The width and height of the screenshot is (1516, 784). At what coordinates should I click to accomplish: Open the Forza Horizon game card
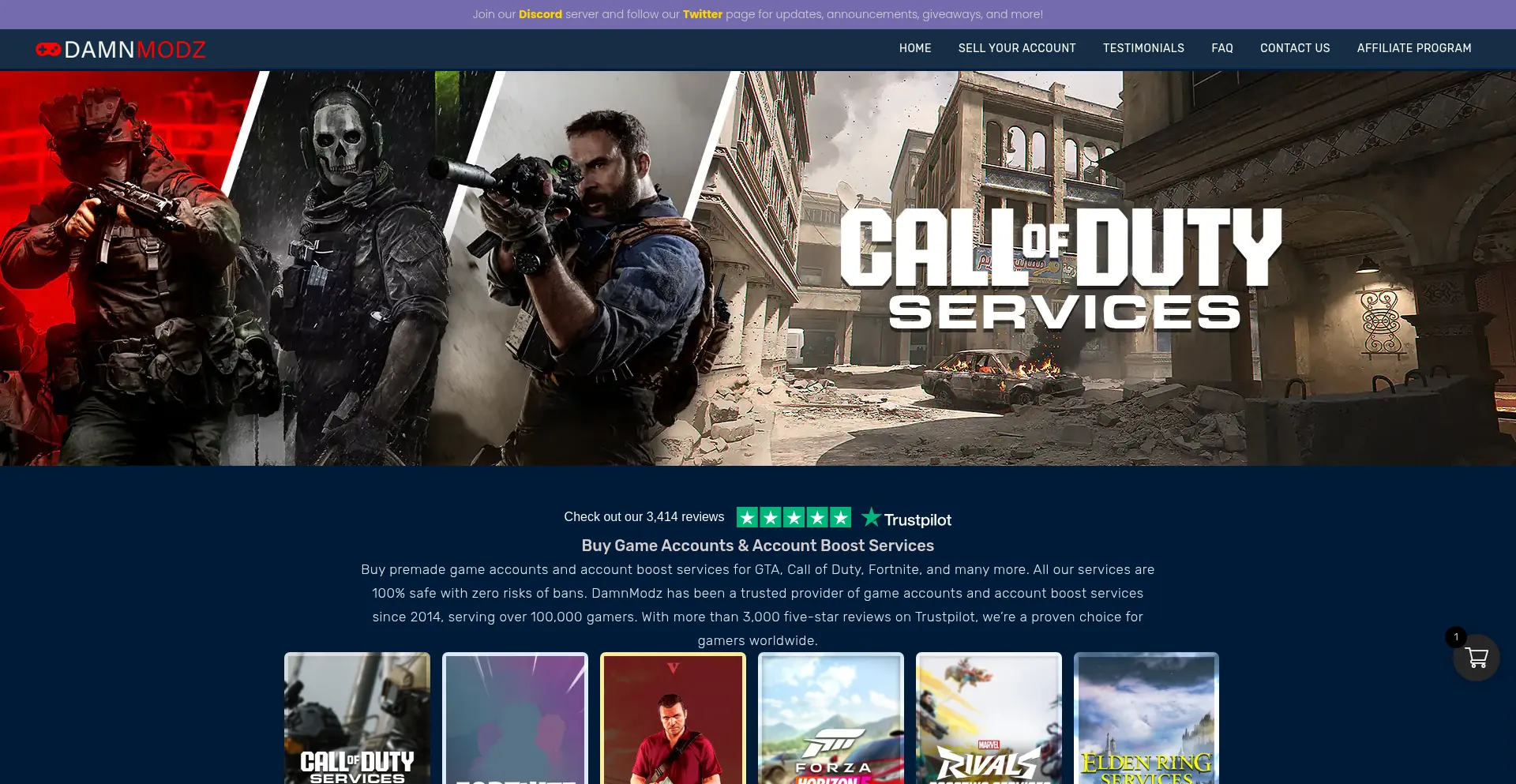(831, 718)
